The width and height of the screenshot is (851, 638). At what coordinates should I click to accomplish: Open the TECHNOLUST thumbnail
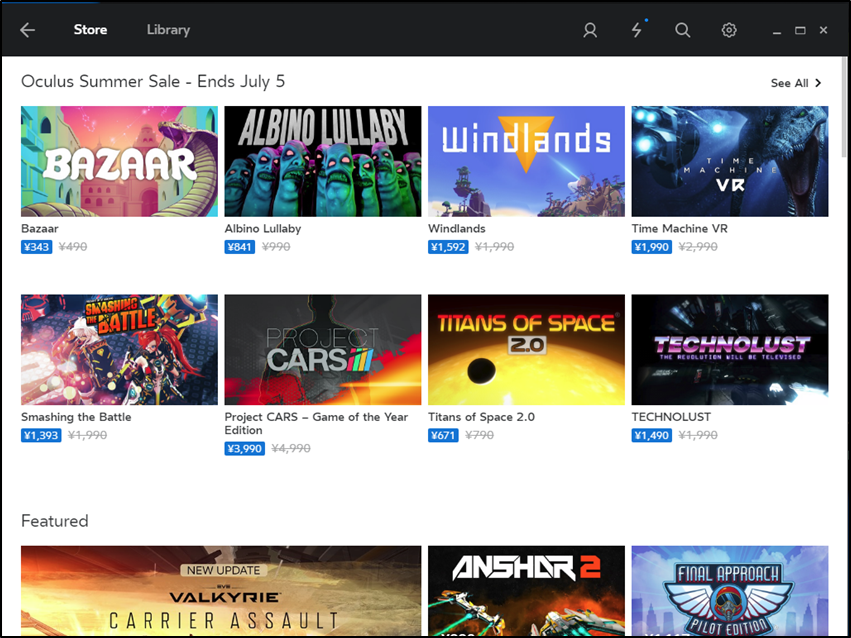click(x=730, y=349)
